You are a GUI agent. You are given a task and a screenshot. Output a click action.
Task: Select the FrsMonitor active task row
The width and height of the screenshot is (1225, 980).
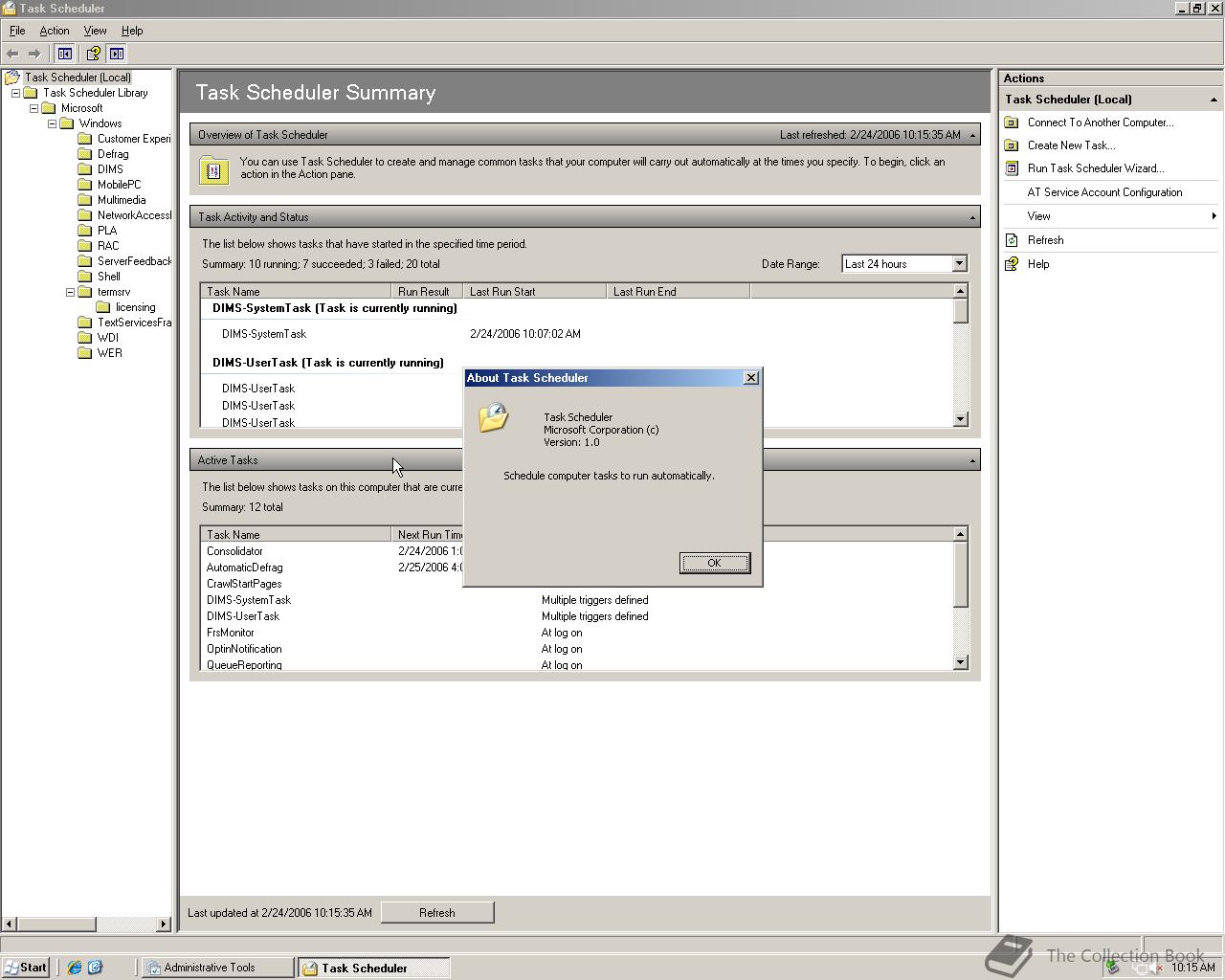click(577, 633)
